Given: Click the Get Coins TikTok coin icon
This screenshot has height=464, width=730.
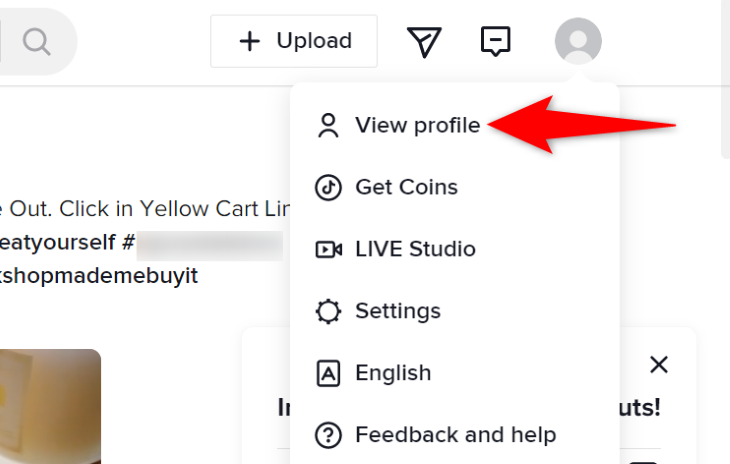Looking at the screenshot, I should point(328,187).
